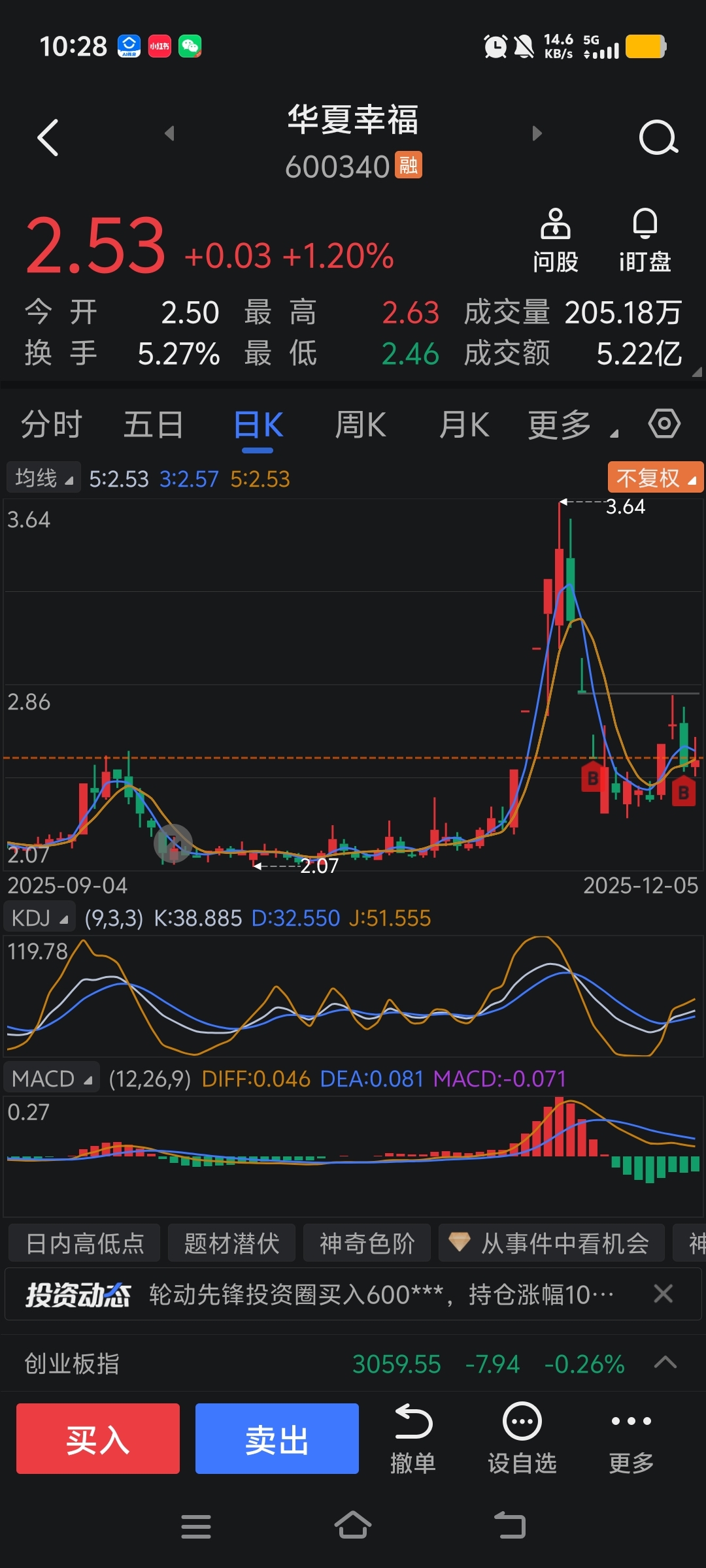This screenshot has height=1568, width=706.
Task: Tap the left red B buy marker on chart
Action: [x=593, y=777]
